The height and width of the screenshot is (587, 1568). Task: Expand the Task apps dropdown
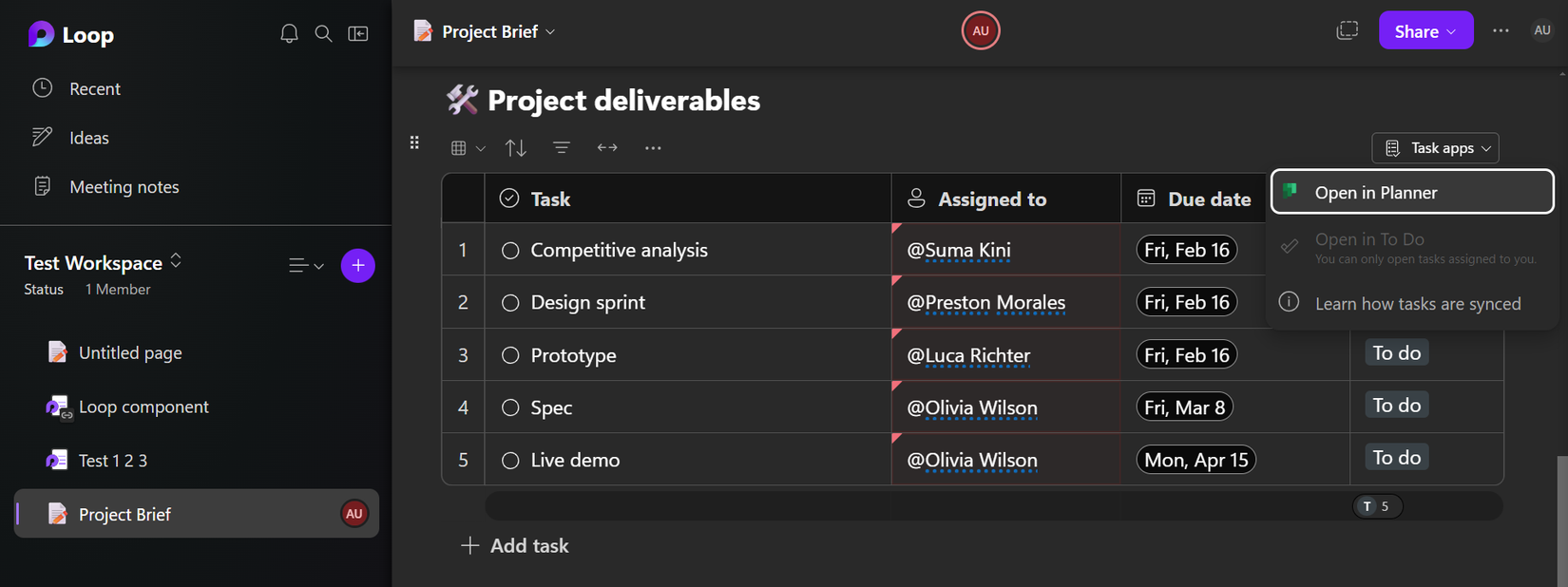click(1435, 148)
